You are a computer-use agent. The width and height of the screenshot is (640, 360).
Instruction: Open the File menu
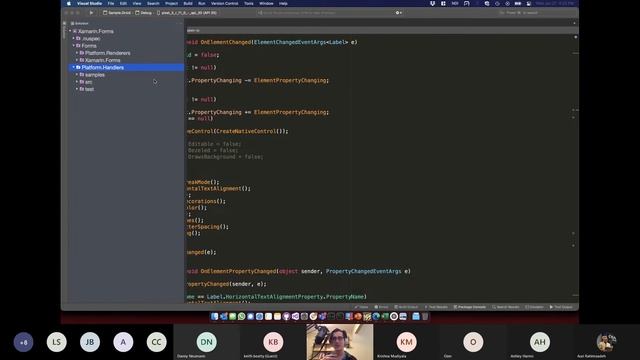click(x=111, y=3)
